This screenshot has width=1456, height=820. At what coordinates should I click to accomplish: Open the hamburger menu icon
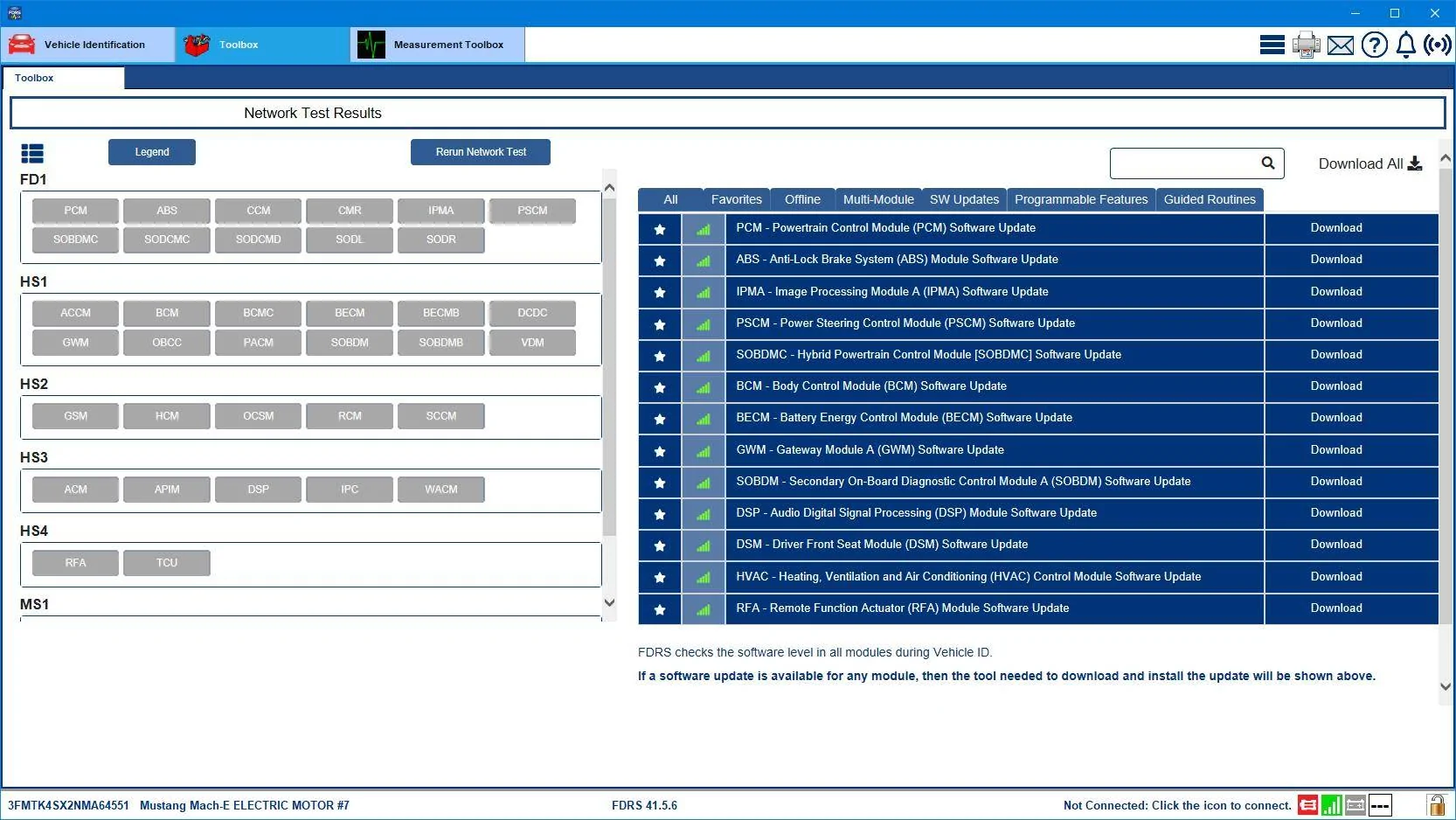[x=1272, y=45]
